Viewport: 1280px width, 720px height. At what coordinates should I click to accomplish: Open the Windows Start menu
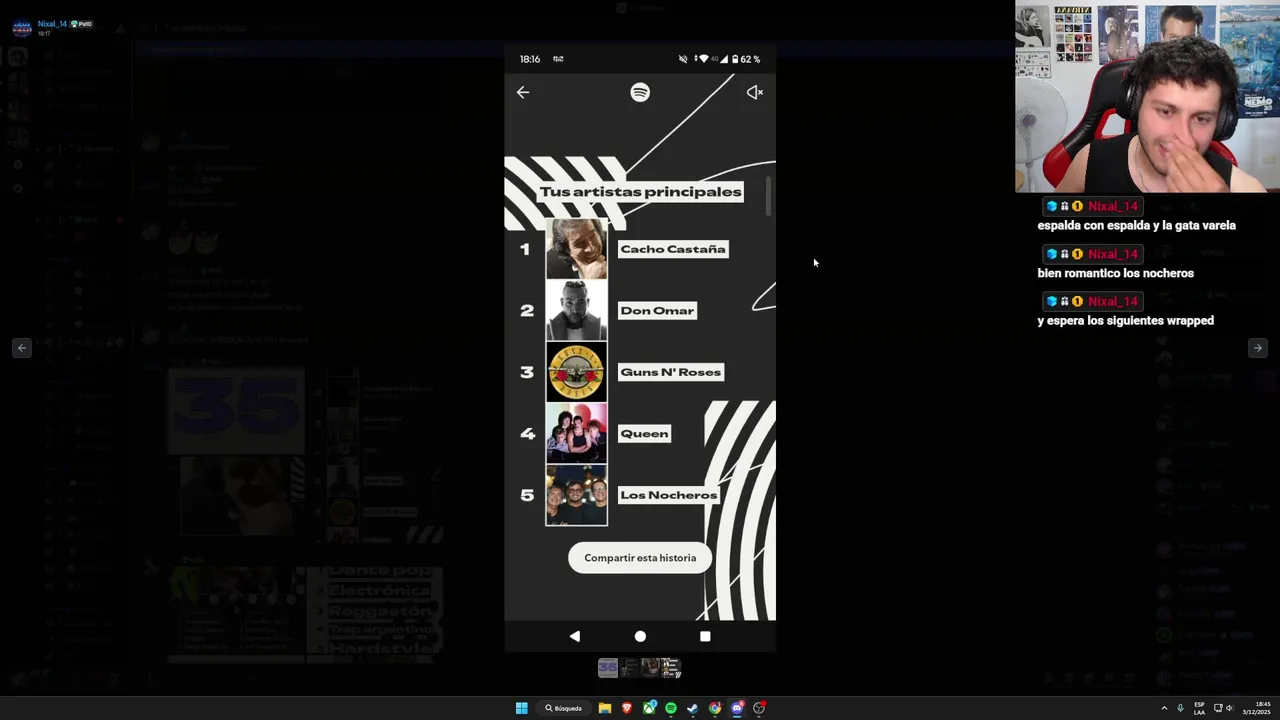click(521, 708)
